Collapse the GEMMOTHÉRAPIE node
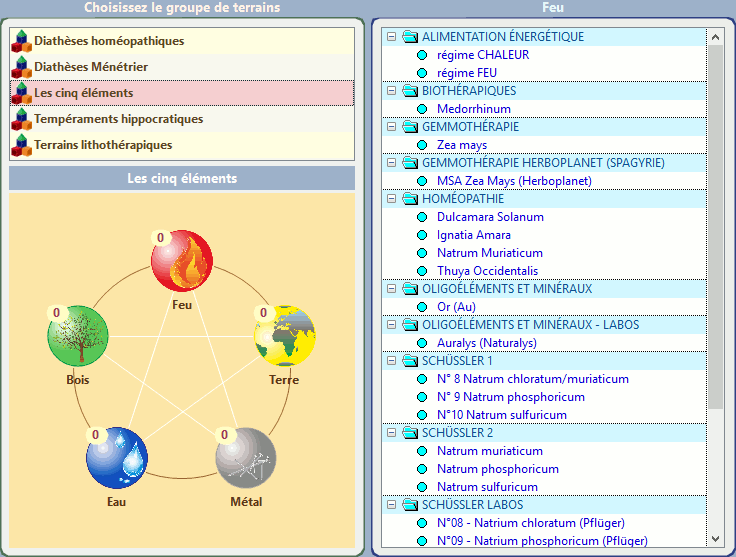The height and width of the screenshot is (557, 736). tap(391, 127)
